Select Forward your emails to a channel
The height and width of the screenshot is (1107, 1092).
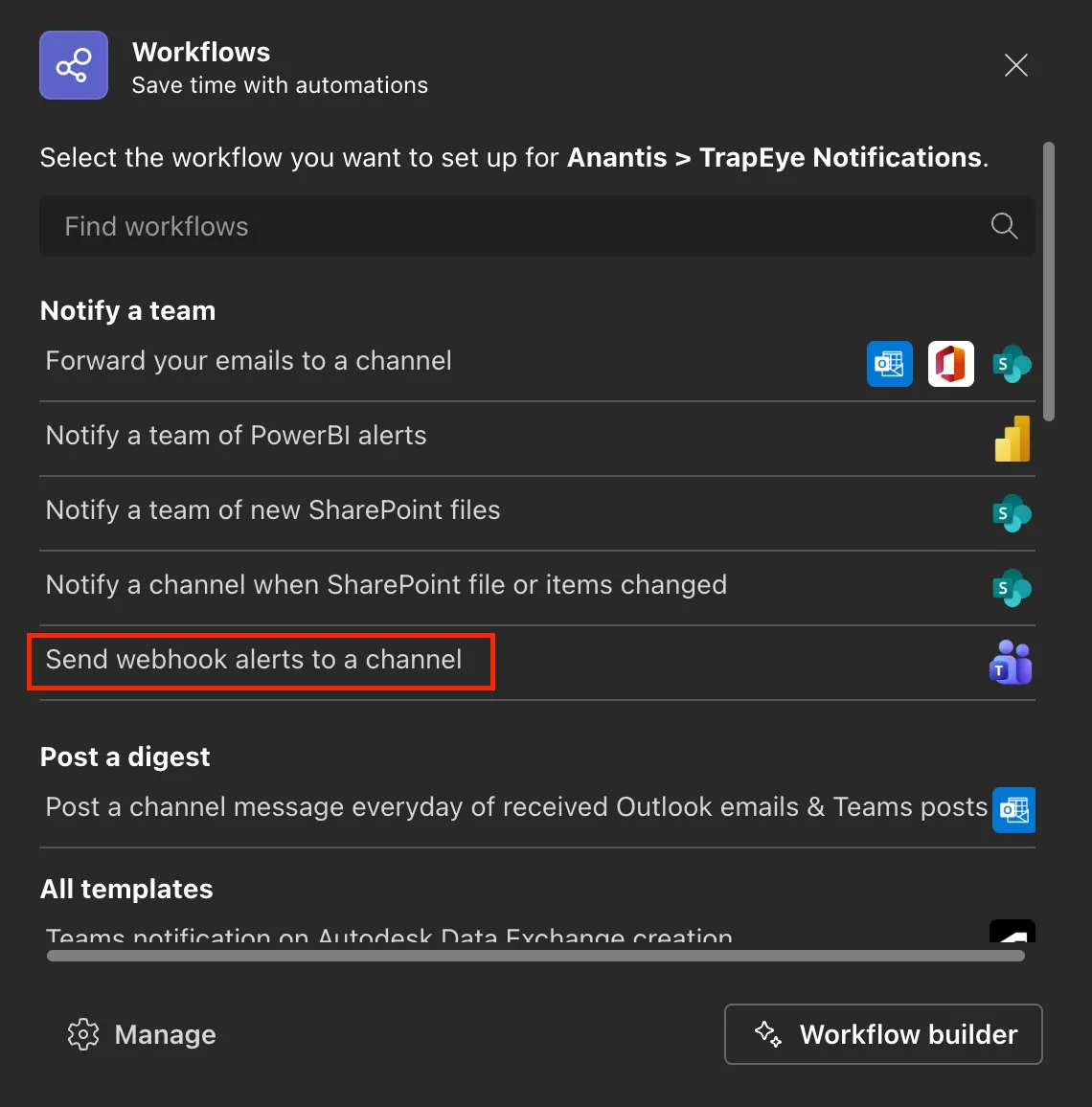(x=249, y=361)
